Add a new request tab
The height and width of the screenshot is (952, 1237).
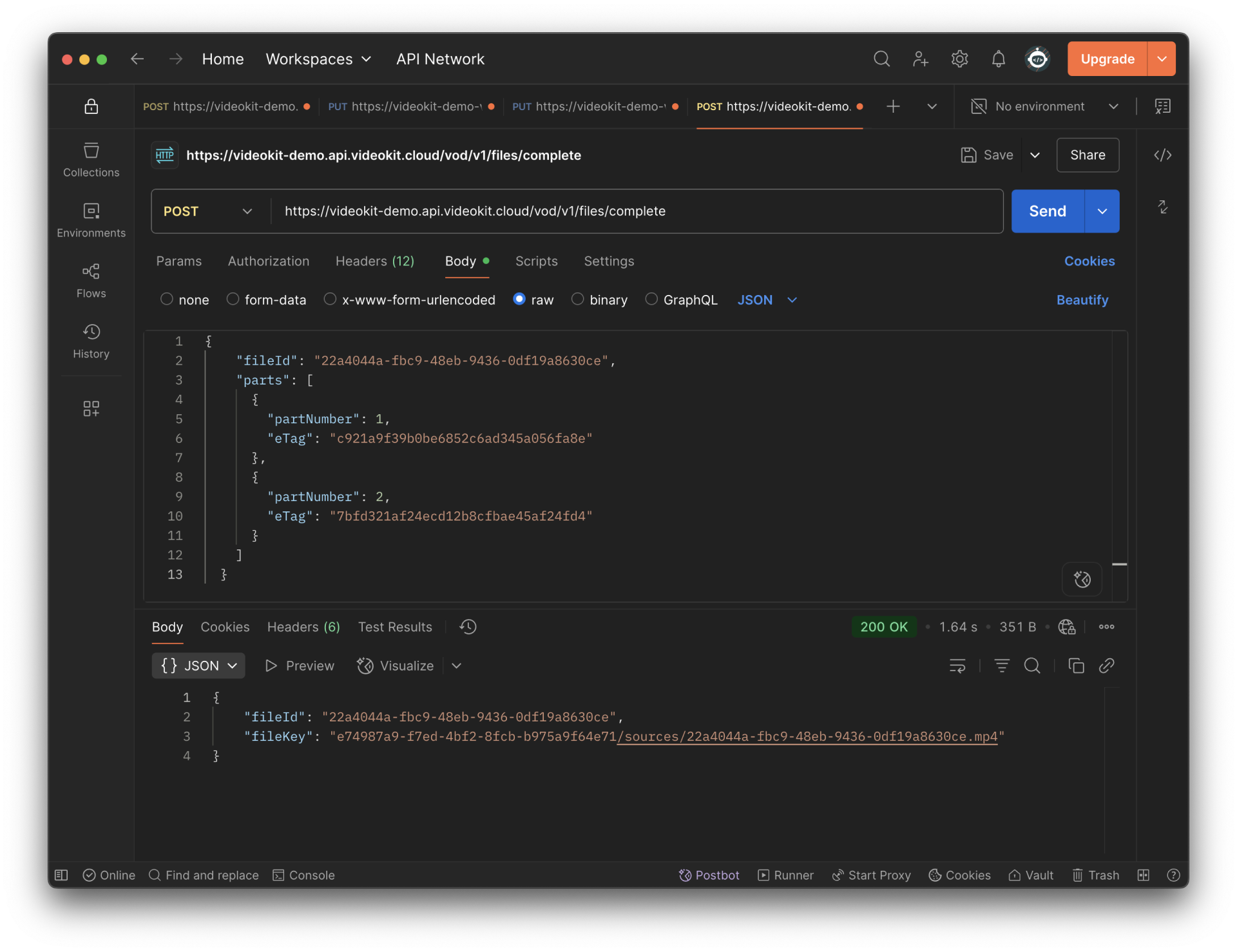tap(893, 106)
